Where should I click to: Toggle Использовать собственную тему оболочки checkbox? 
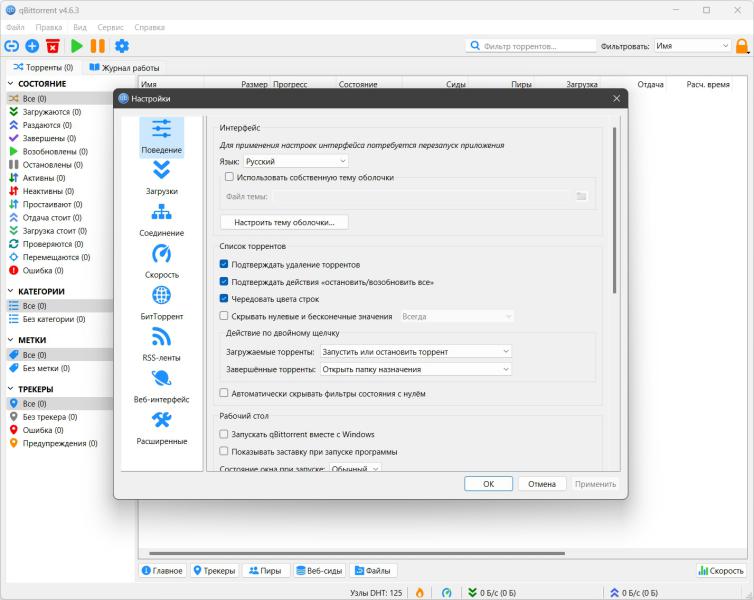229,177
